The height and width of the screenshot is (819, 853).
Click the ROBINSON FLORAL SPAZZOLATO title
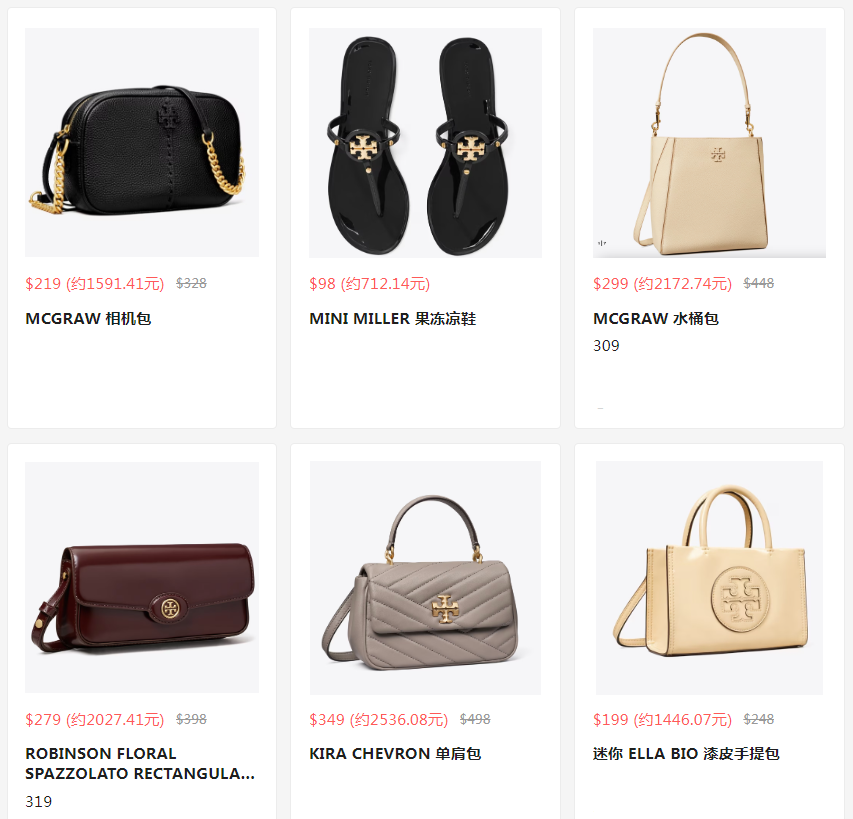[x=140, y=763]
